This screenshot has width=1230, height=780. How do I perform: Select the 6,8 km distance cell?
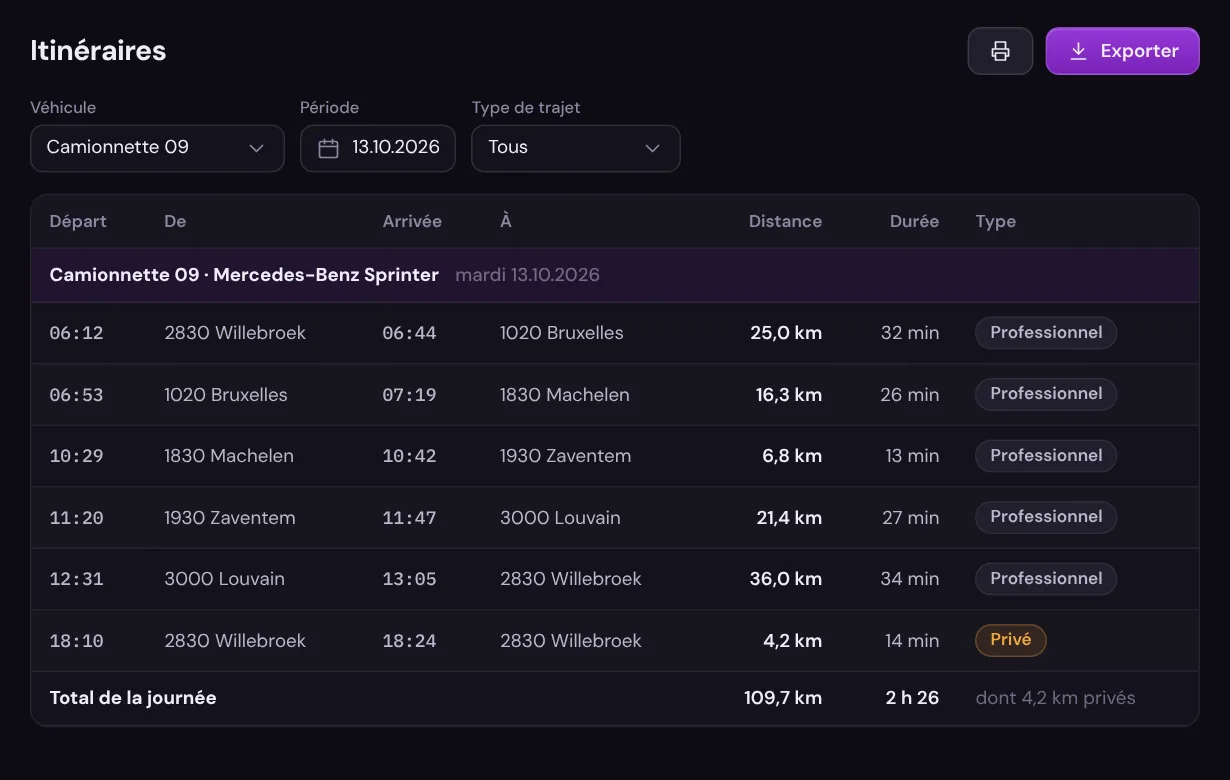click(x=792, y=456)
